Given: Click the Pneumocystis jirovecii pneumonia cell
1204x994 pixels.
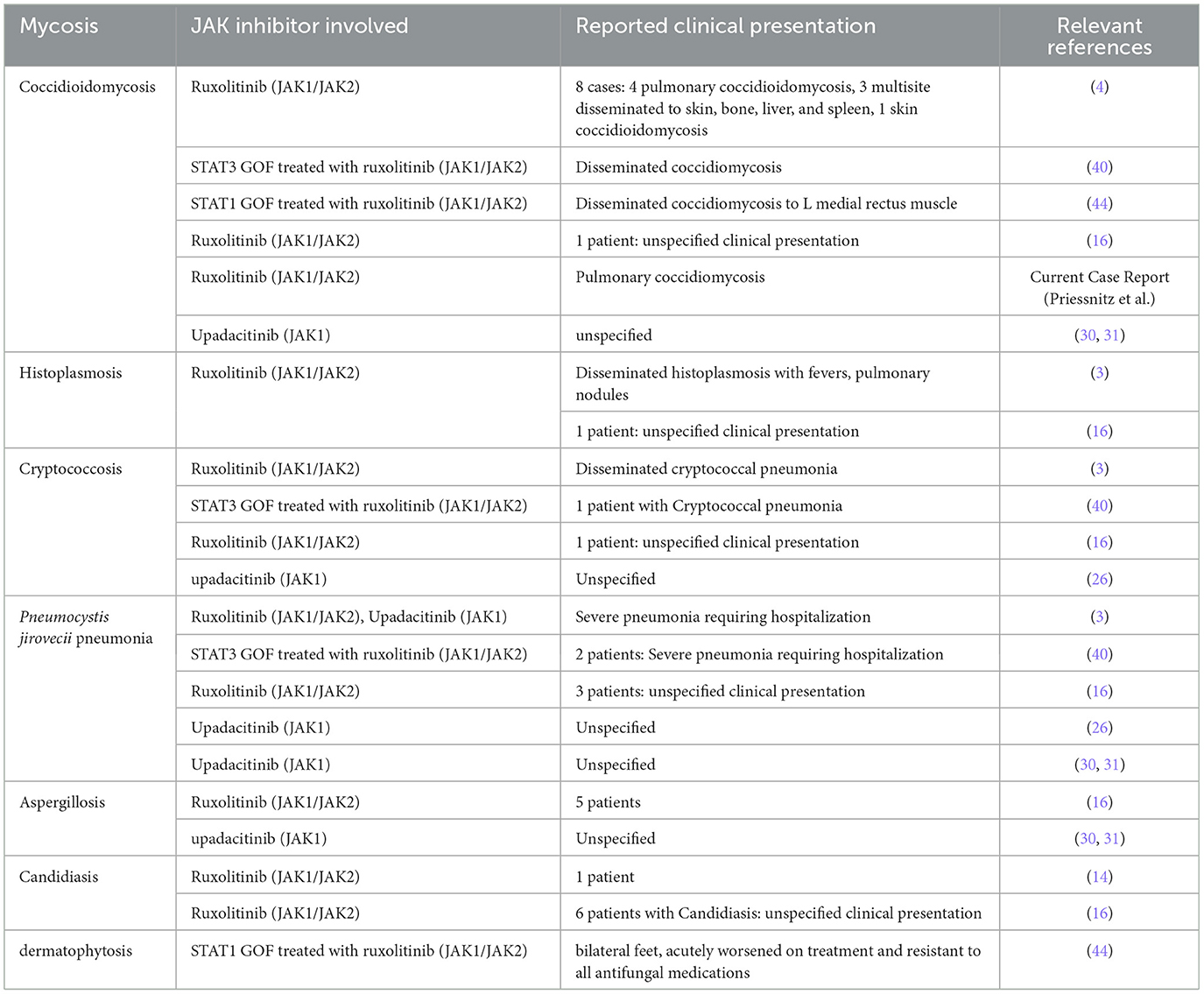Looking at the screenshot, I should tap(90, 689).
